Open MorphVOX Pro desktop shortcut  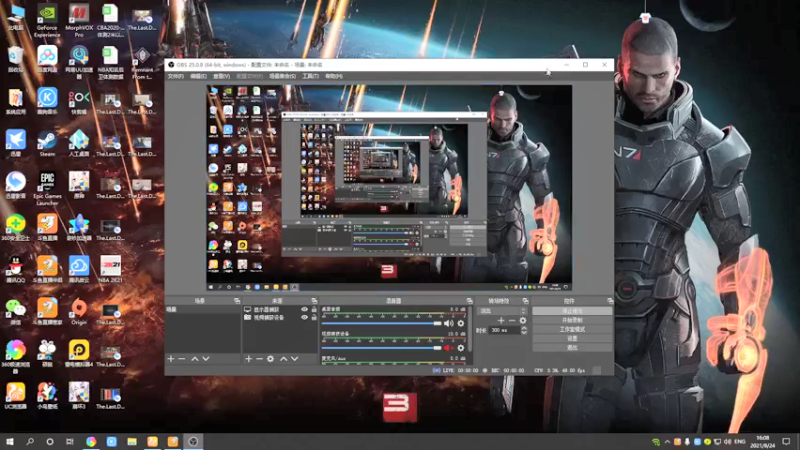coord(79,21)
